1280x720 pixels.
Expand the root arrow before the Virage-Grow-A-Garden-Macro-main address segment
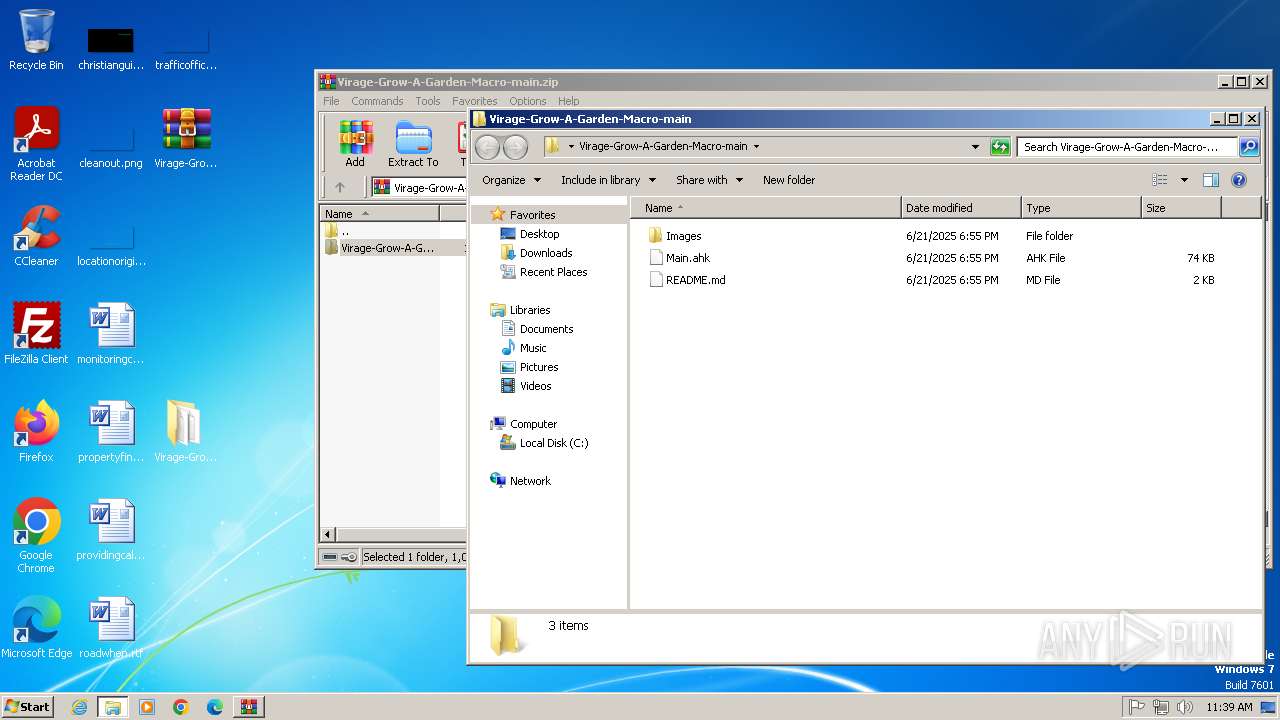click(571, 146)
